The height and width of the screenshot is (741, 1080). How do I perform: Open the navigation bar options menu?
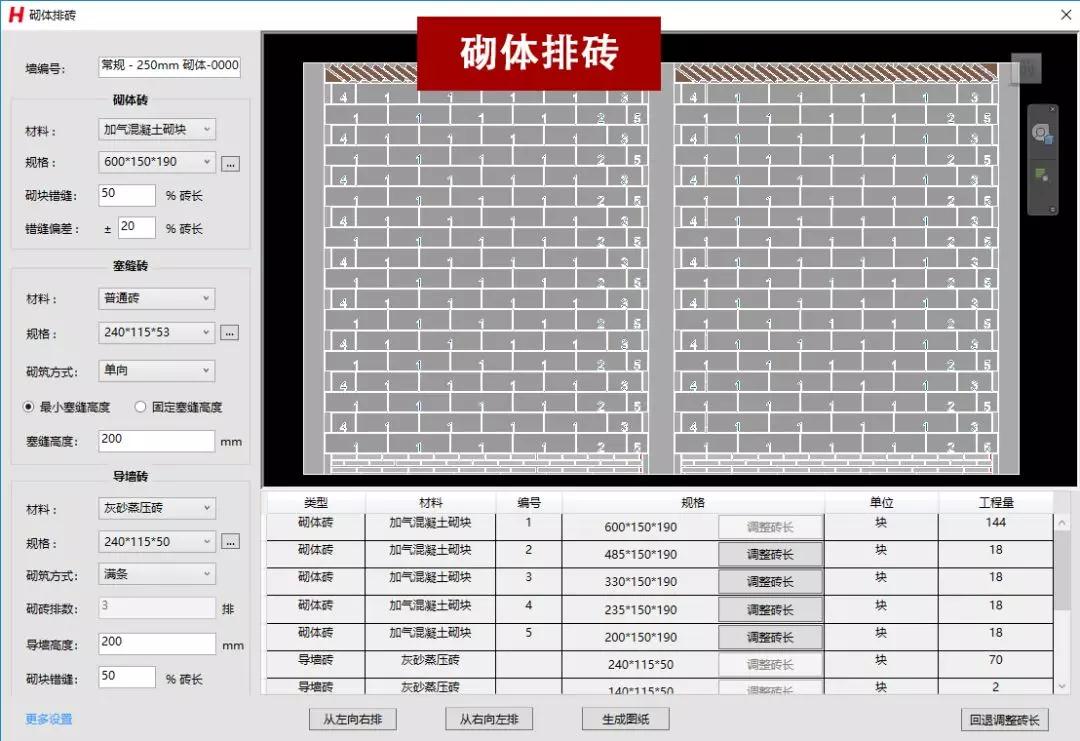pos(1052,209)
